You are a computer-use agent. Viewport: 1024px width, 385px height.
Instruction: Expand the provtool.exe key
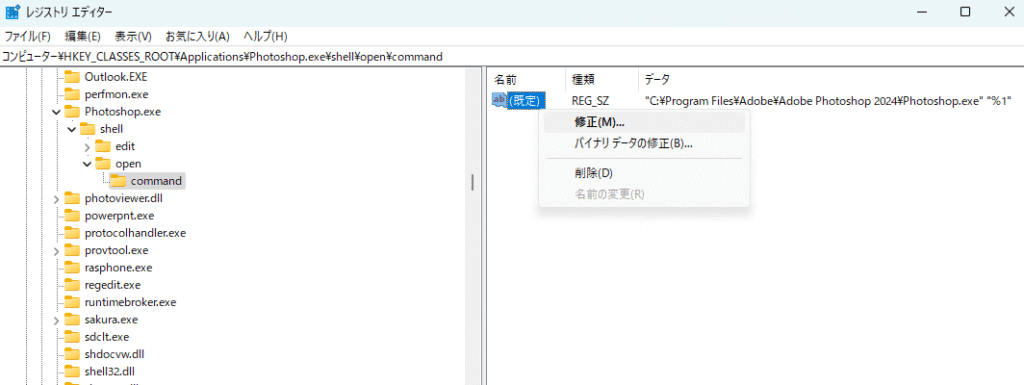[x=56, y=251]
